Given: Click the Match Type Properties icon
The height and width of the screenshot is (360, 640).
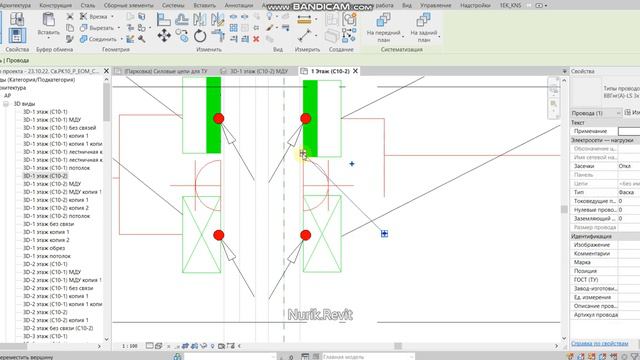Looking at the screenshot, I should (x=70, y=39).
